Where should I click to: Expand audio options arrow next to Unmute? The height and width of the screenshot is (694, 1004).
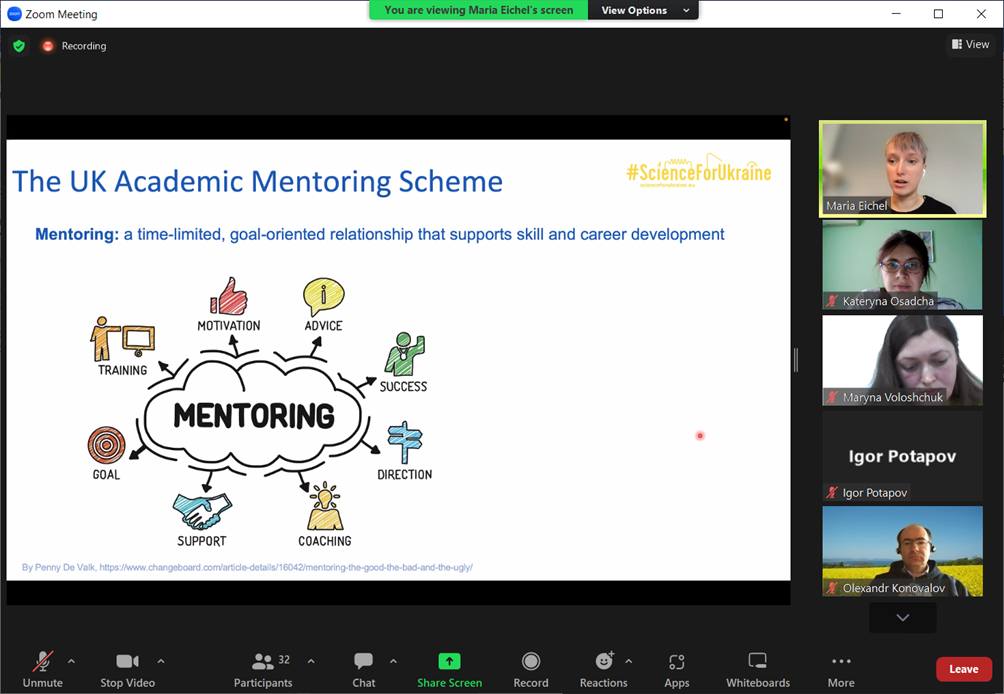point(71,661)
